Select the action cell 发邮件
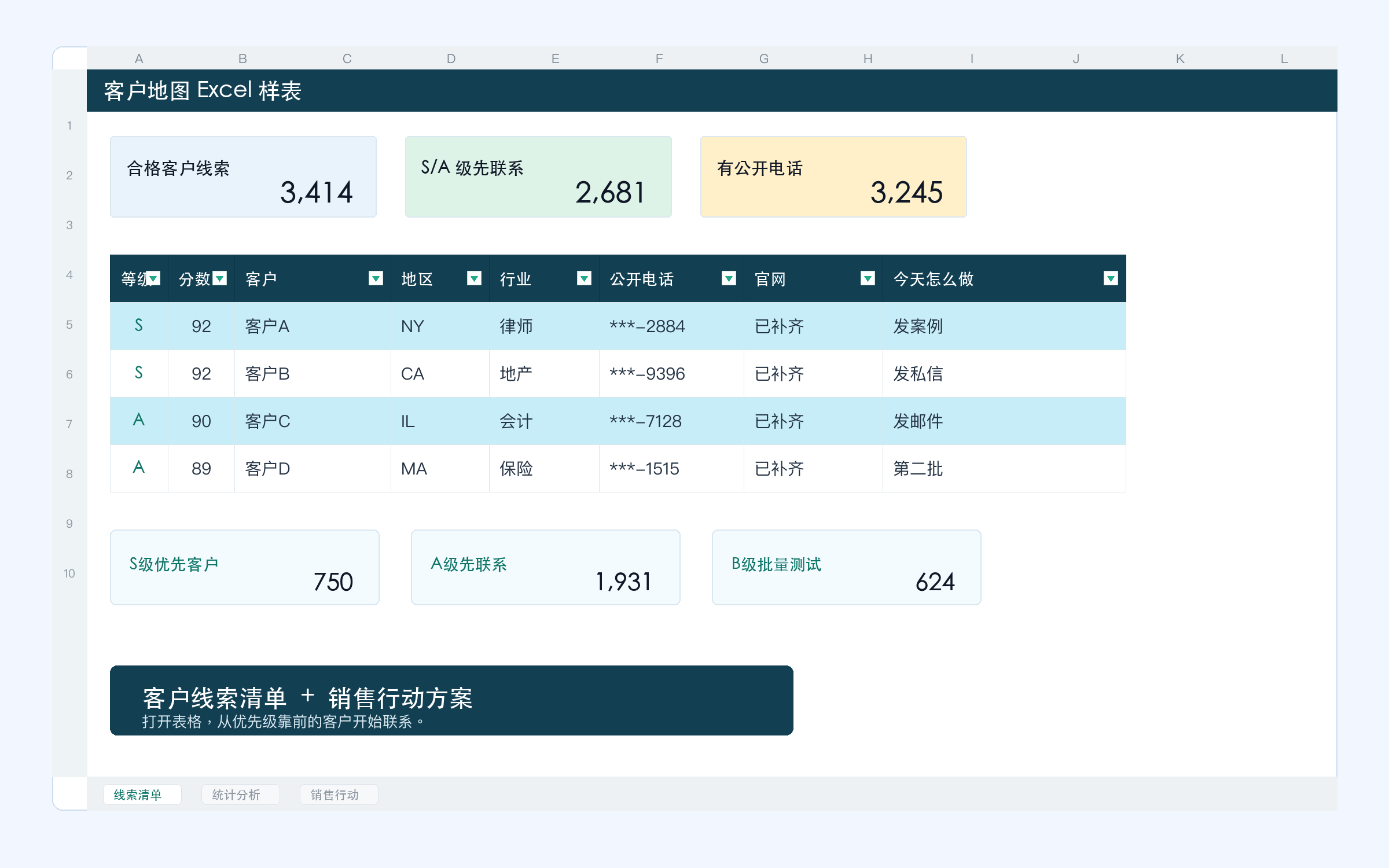The image size is (1389, 868). pyautogui.click(x=1004, y=421)
